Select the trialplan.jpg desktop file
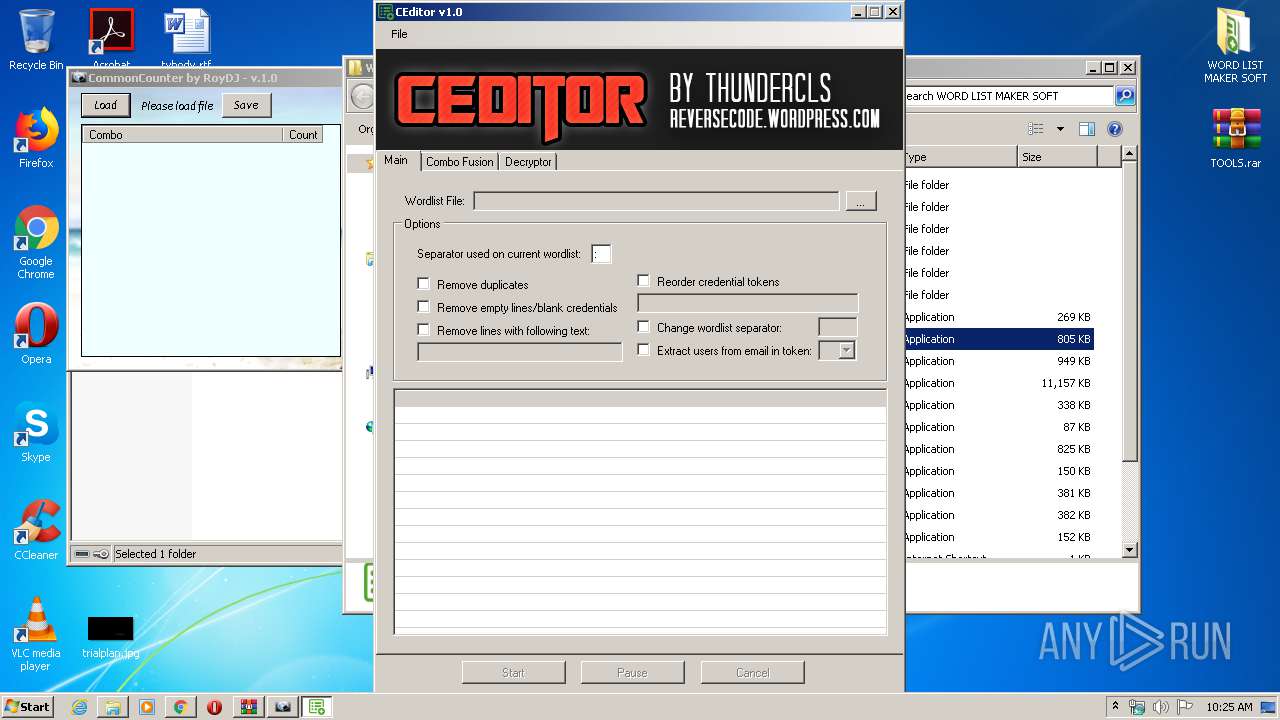 click(111, 636)
